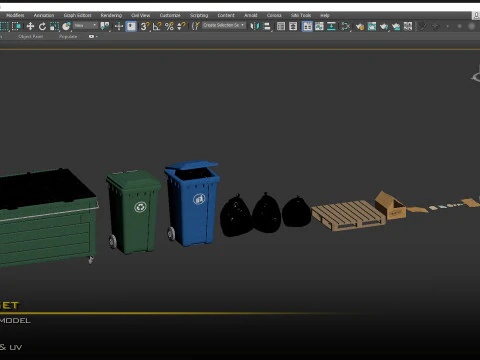Toggle the Layer Explorer
480x360 pixels.
pos(293,26)
